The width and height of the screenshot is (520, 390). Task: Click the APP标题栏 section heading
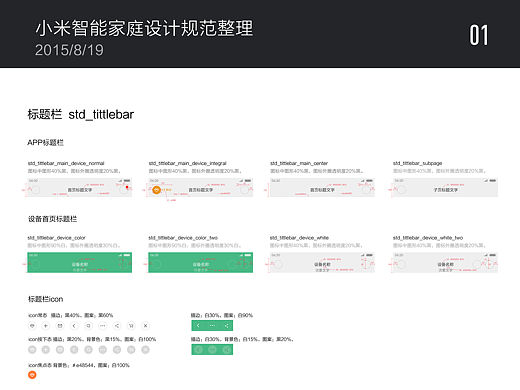click(45, 143)
